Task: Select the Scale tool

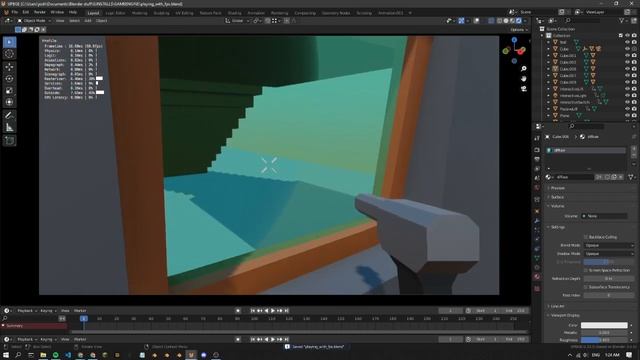Action: [10, 91]
